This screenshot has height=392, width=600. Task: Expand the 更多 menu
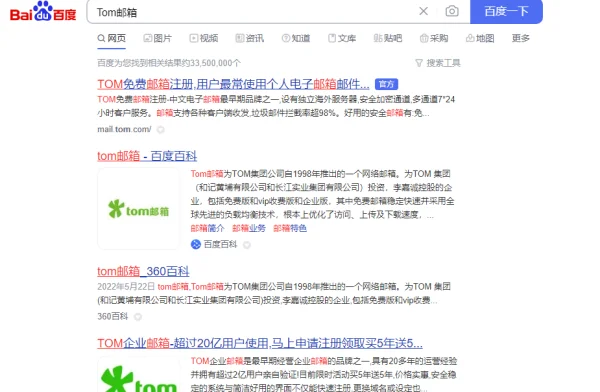[x=520, y=38]
